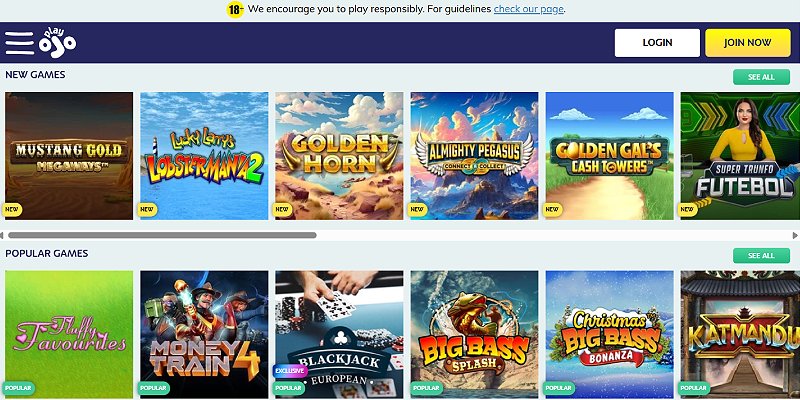The height and width of the screenshot is (400, 800).
Task: Click the 18+ age restriction badge
Action: (x=235, y=10)
